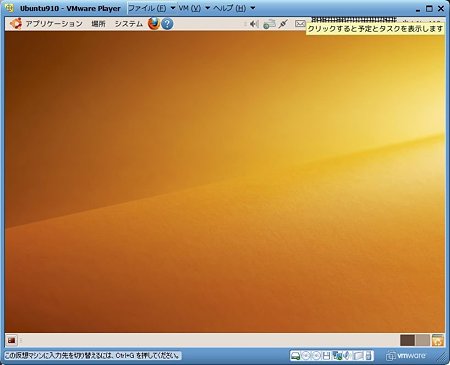Open the アプリケーション menu
This screenshot has height=365, width=450.
(54, 24)
